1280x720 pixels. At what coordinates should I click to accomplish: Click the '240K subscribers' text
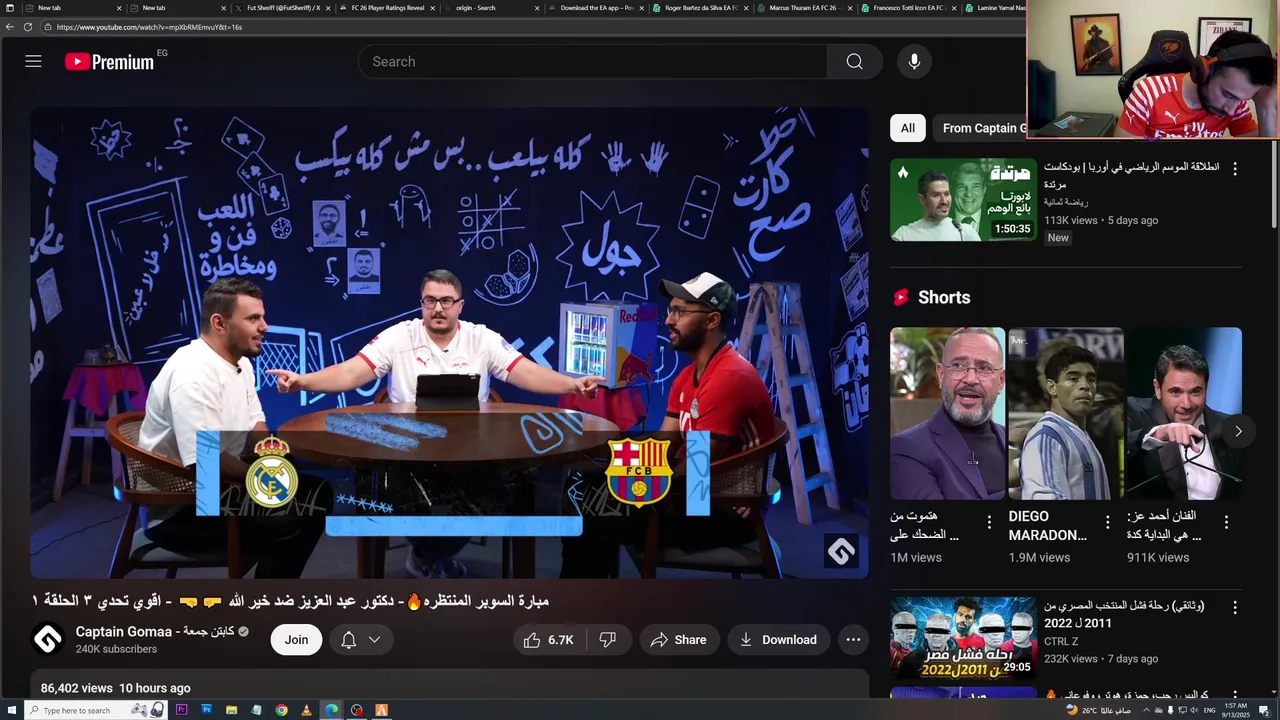tap(116, 649)
